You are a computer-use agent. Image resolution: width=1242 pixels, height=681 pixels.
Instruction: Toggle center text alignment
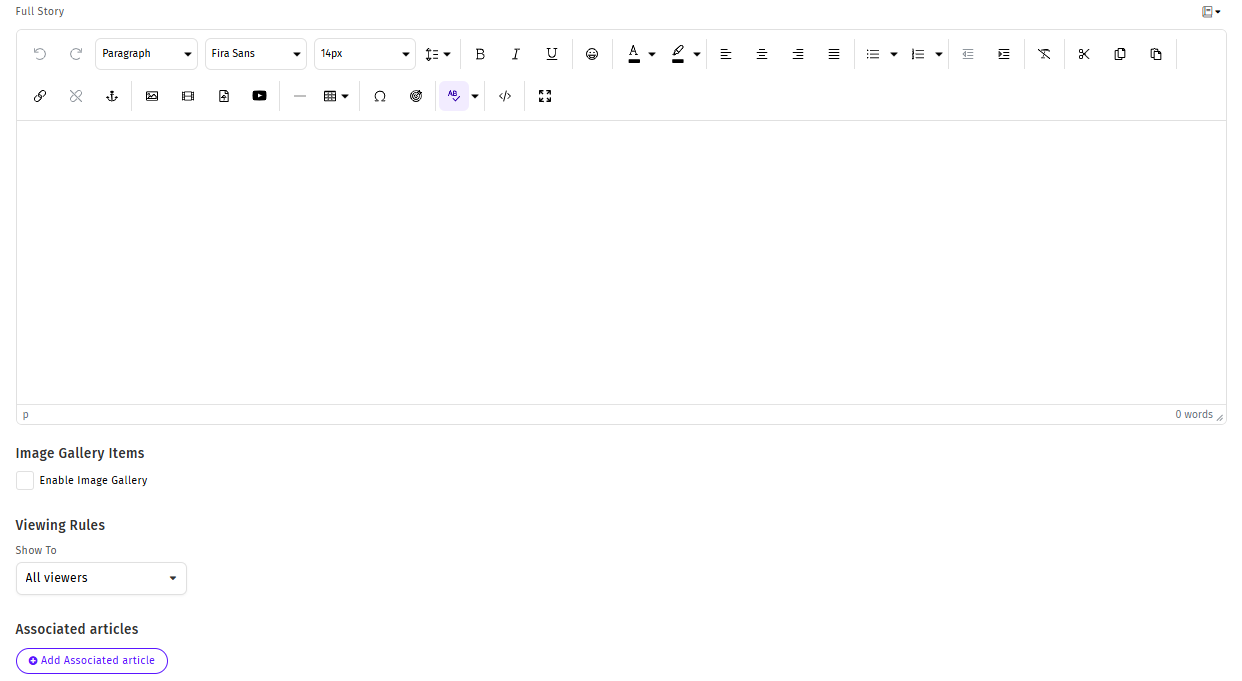coord(762,54)
